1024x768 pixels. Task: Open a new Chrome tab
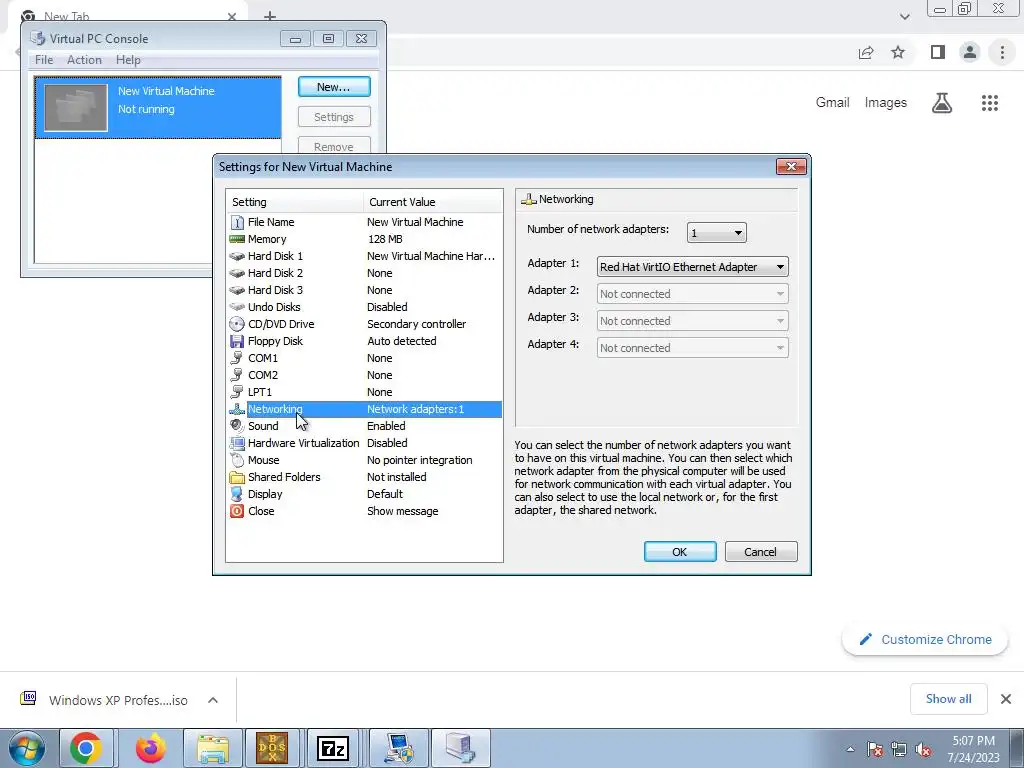coord(270,16)
